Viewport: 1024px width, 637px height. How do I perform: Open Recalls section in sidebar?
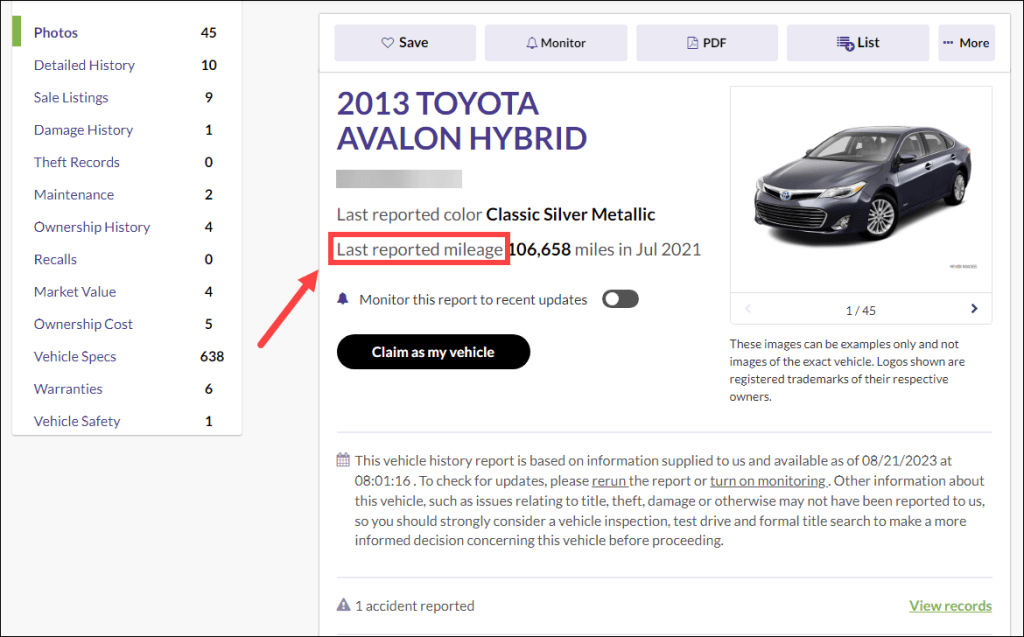pyautogui.click(x=55, y=259)
